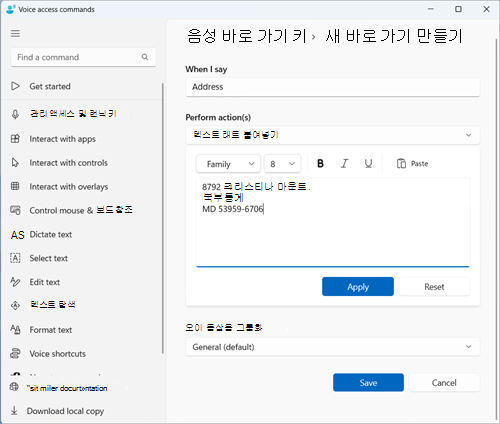Viewport: 500px width, 424px height.
Task: Toggle italic formatting
Action: pos(344,163)
